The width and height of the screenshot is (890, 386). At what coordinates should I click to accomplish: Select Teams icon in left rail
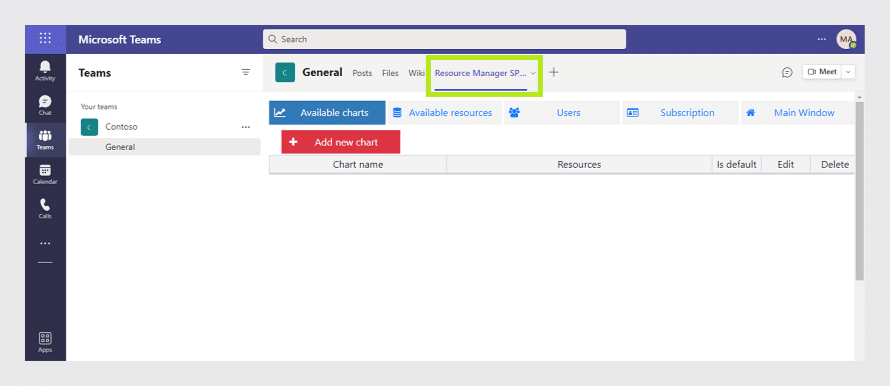click(45, 140)
